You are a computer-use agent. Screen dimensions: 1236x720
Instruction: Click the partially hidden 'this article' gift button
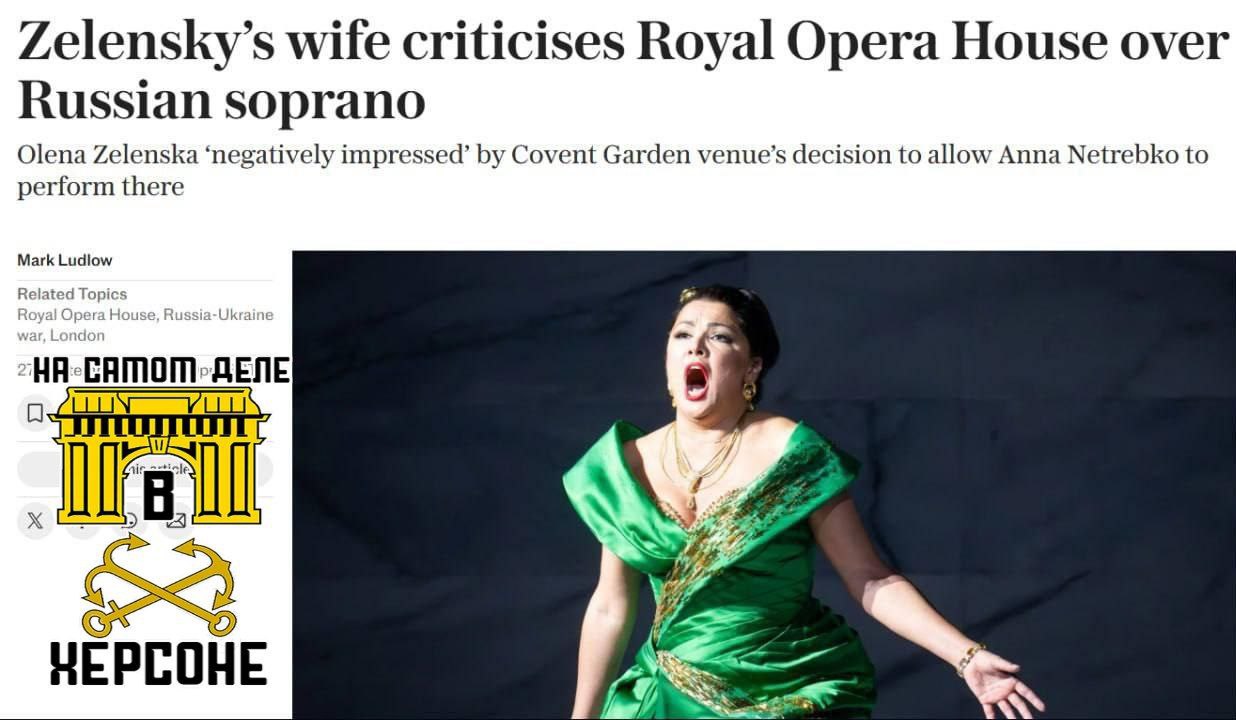[x=145, y=469]
